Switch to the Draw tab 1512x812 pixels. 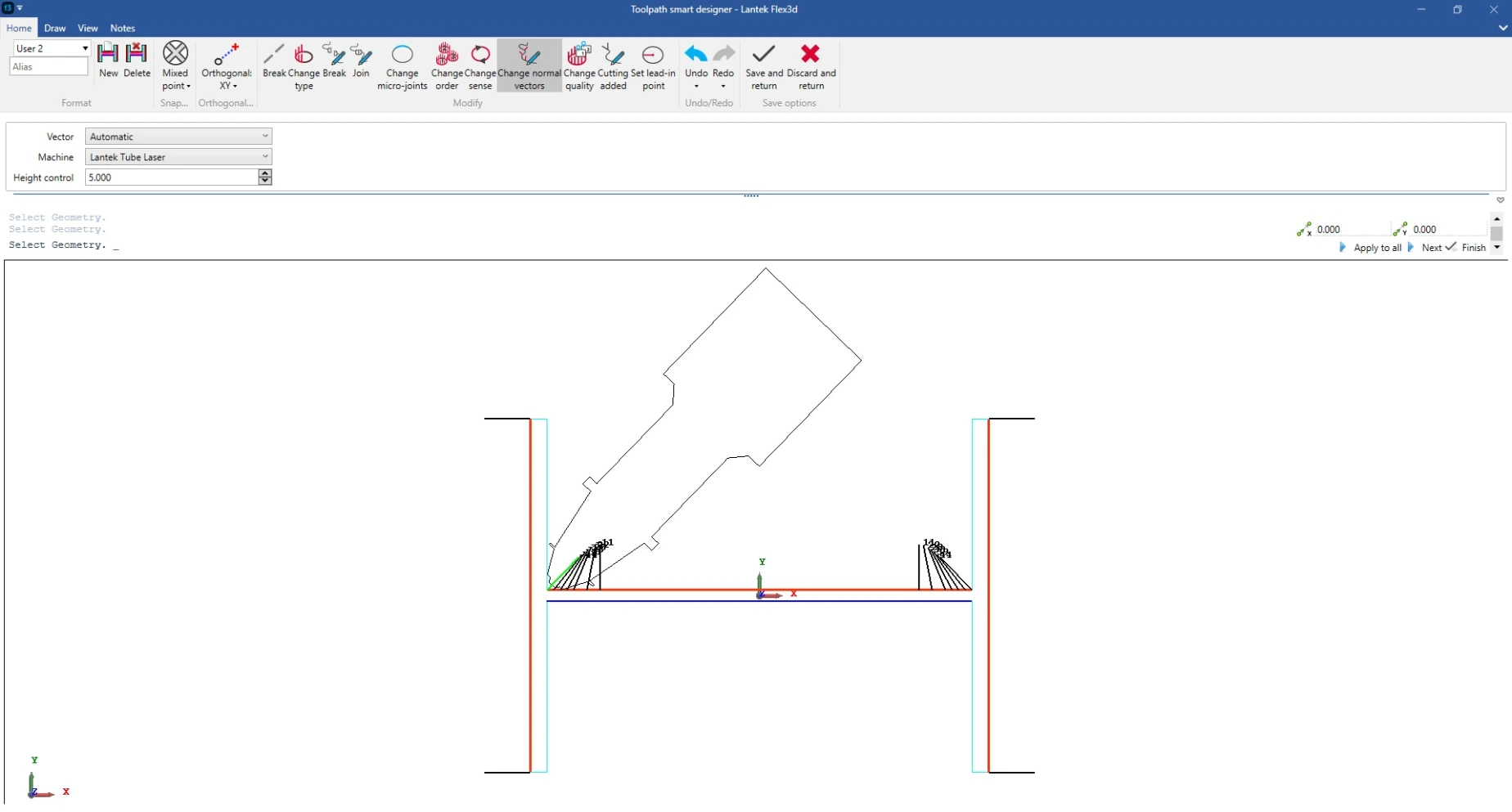[55, 28]
